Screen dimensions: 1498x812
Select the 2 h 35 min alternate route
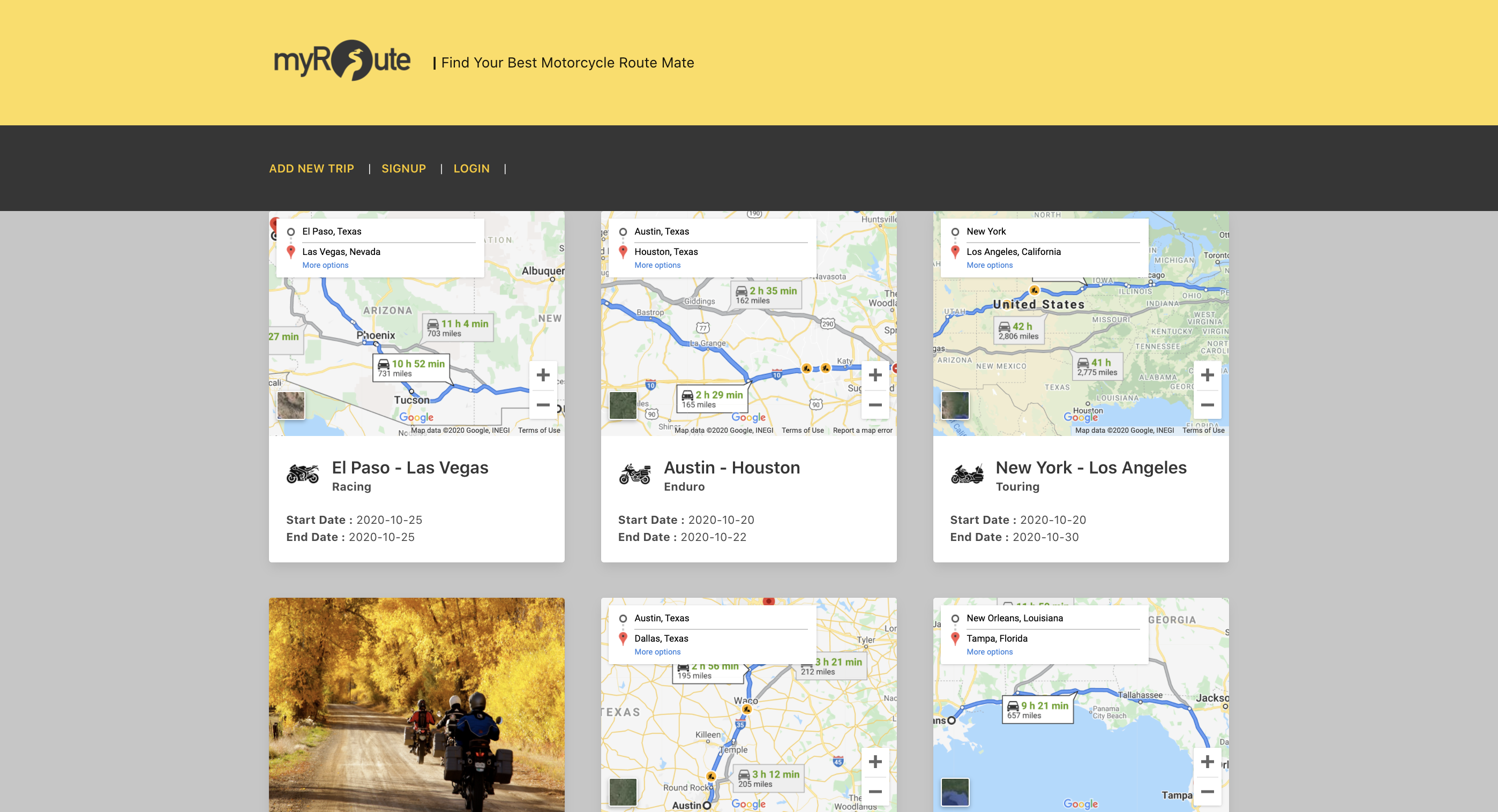point(767,295)
